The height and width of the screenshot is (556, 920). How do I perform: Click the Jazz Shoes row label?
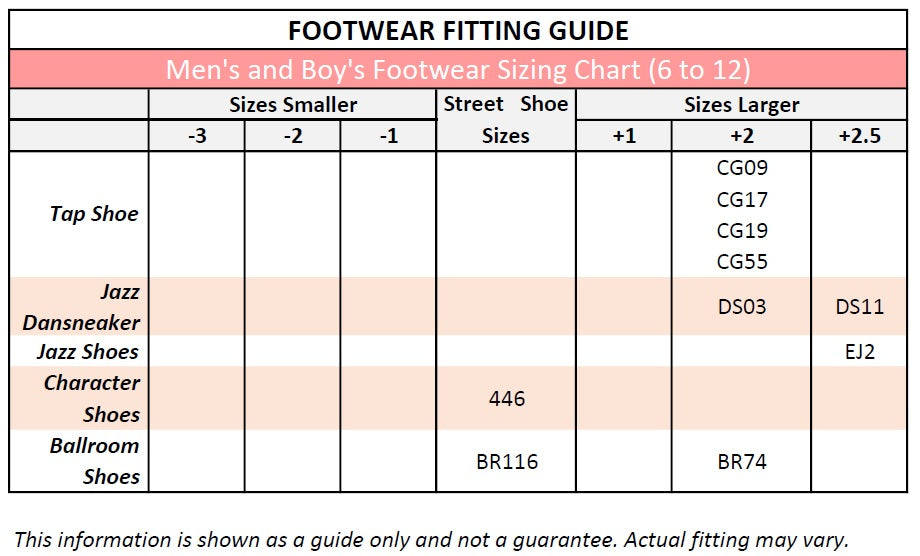pyautogui.click(x=88, y=351)
